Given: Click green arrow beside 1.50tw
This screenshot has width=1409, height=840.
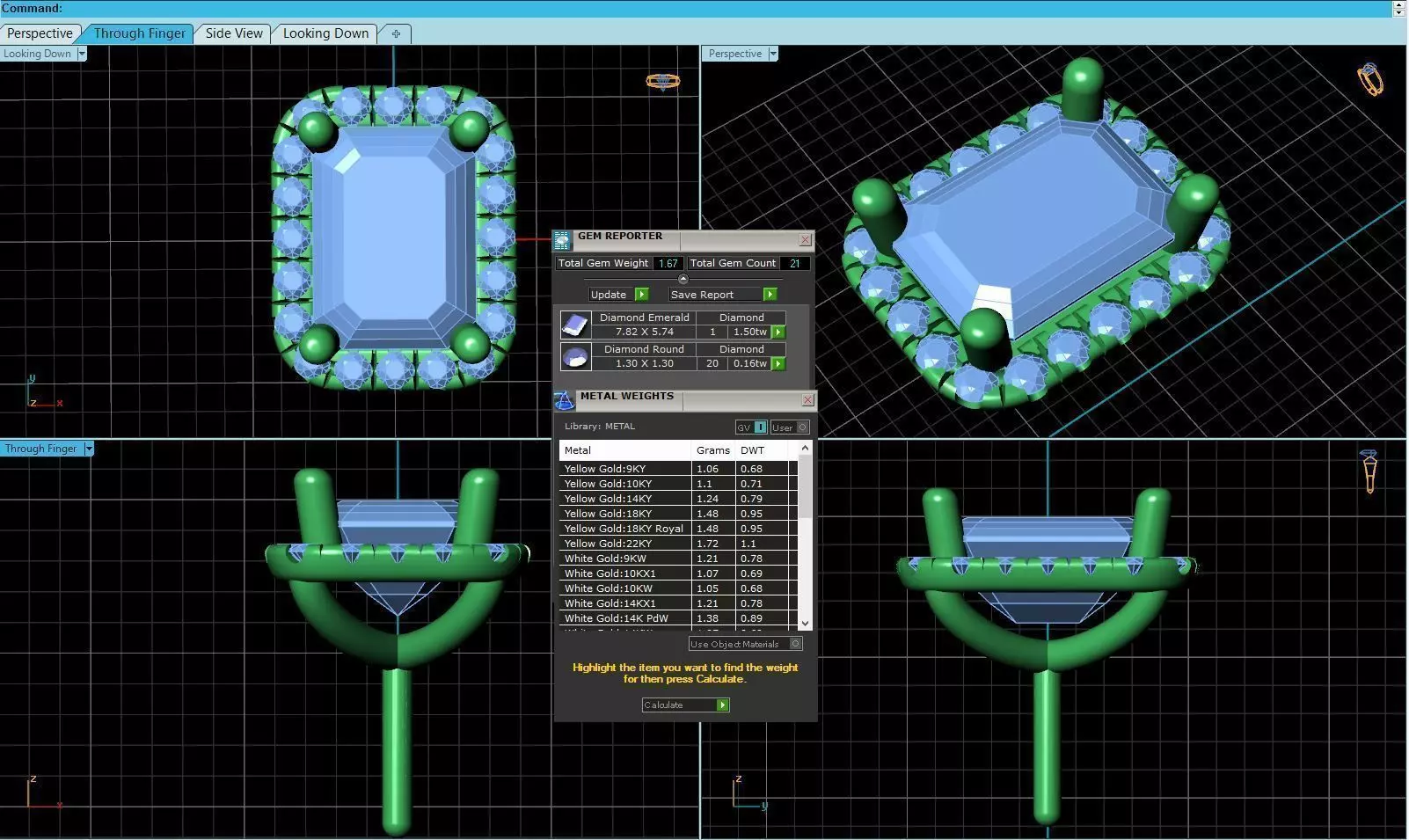Looking at the screenshot, I should click(x=778, y=332).
